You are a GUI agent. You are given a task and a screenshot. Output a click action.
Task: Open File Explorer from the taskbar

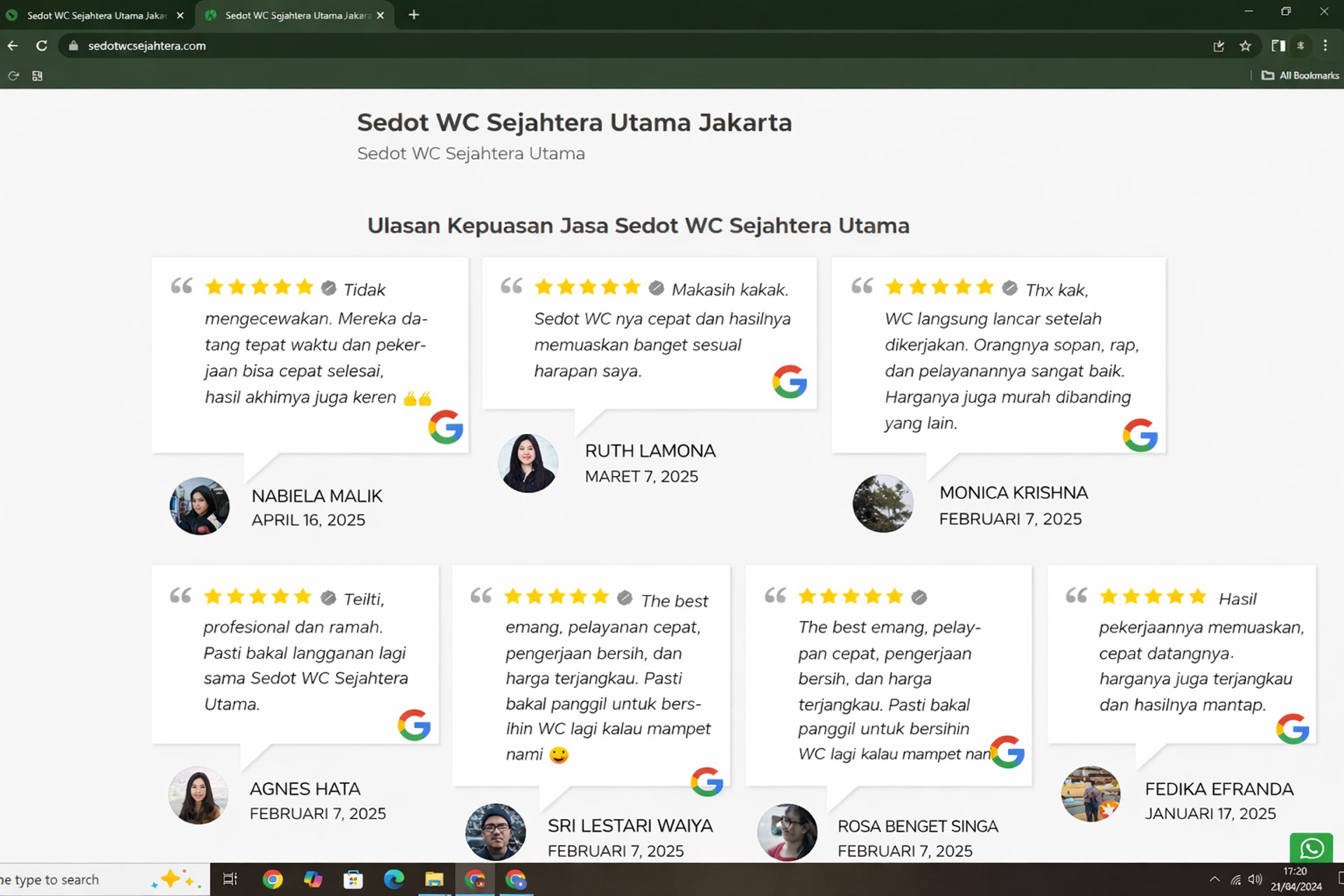click(x=434, y=879)
